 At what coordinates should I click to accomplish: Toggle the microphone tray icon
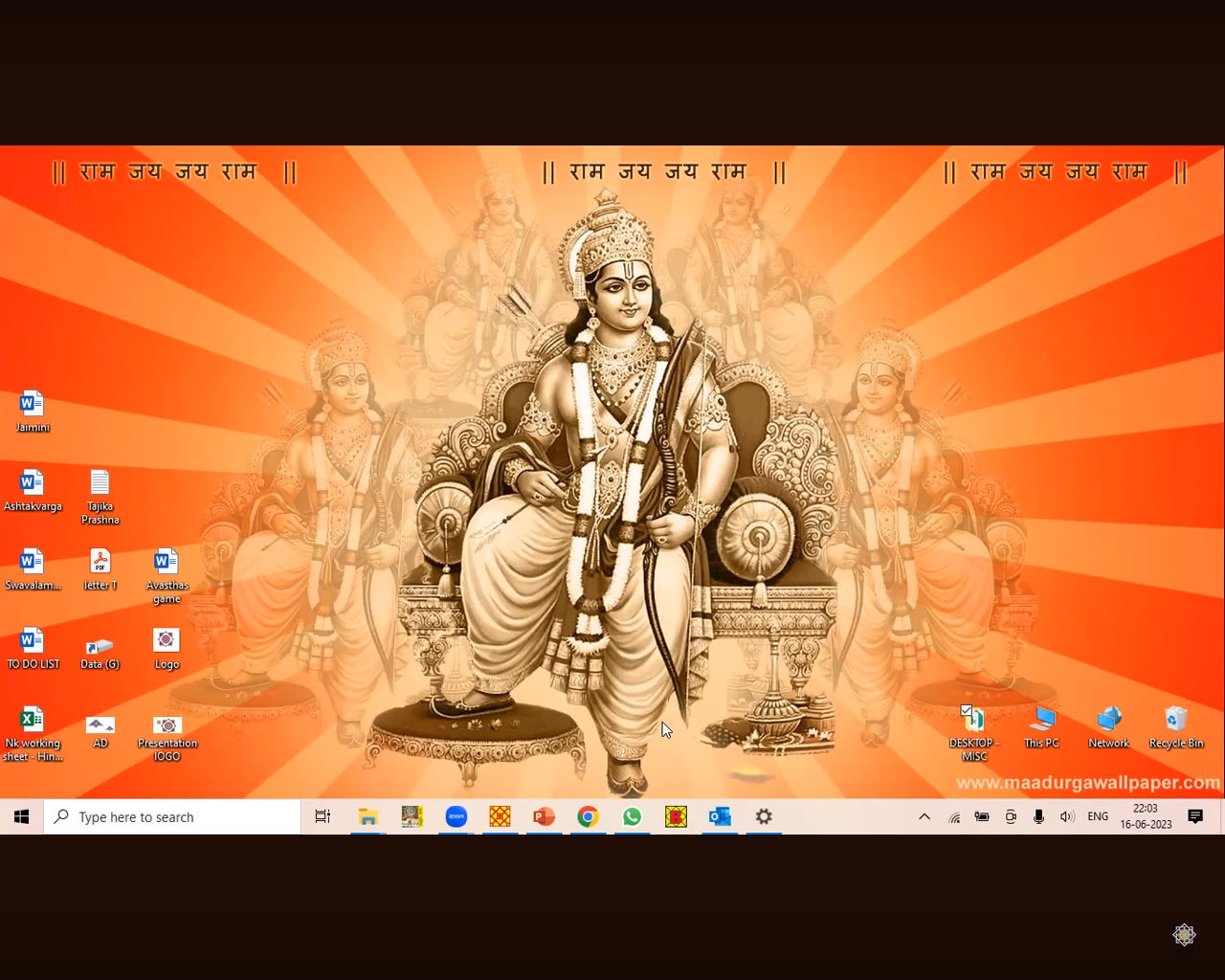tap(1038, 816)
